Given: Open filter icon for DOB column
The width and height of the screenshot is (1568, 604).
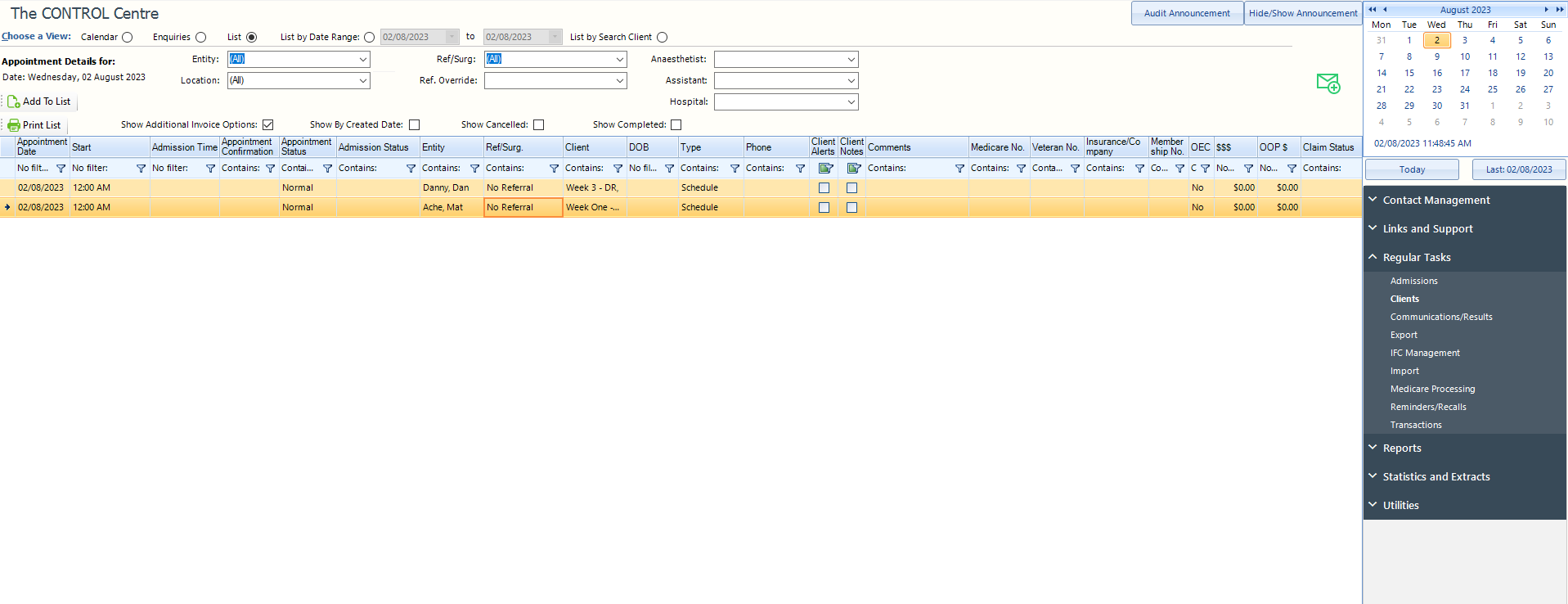Looking at the screenshot, I should point(669,169).
